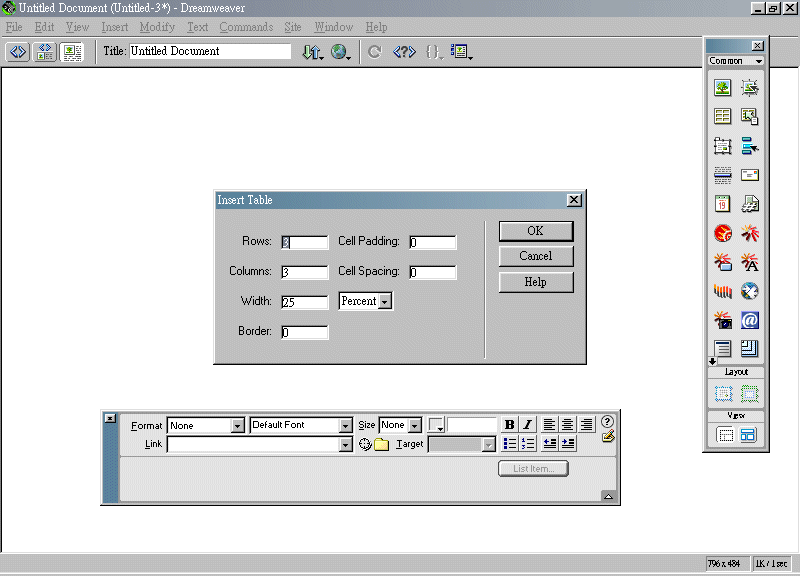
Task: Toggle Bold in Property inspector
Action: pos(509,424)
